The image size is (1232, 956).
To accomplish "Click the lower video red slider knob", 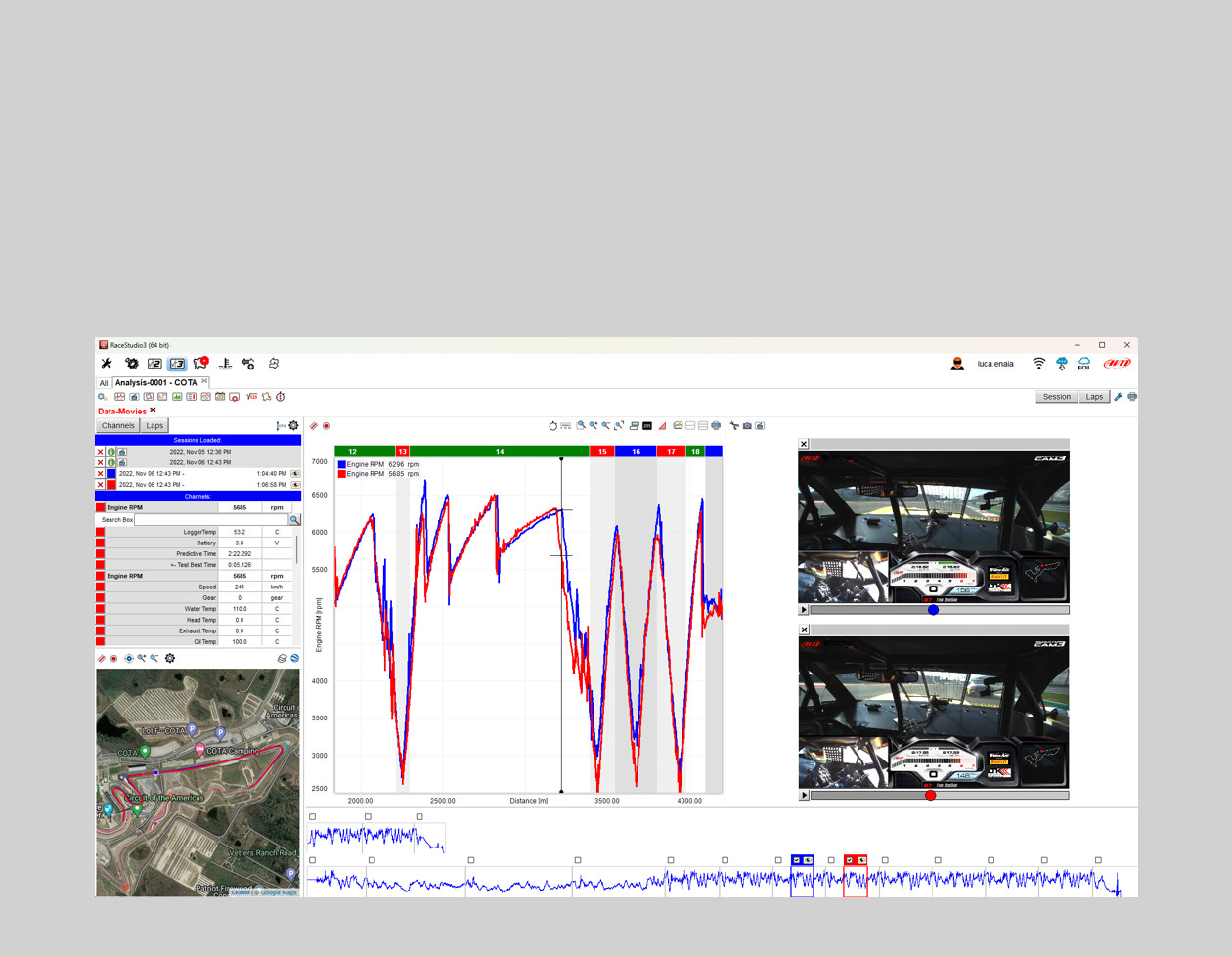I will (930, 796).
